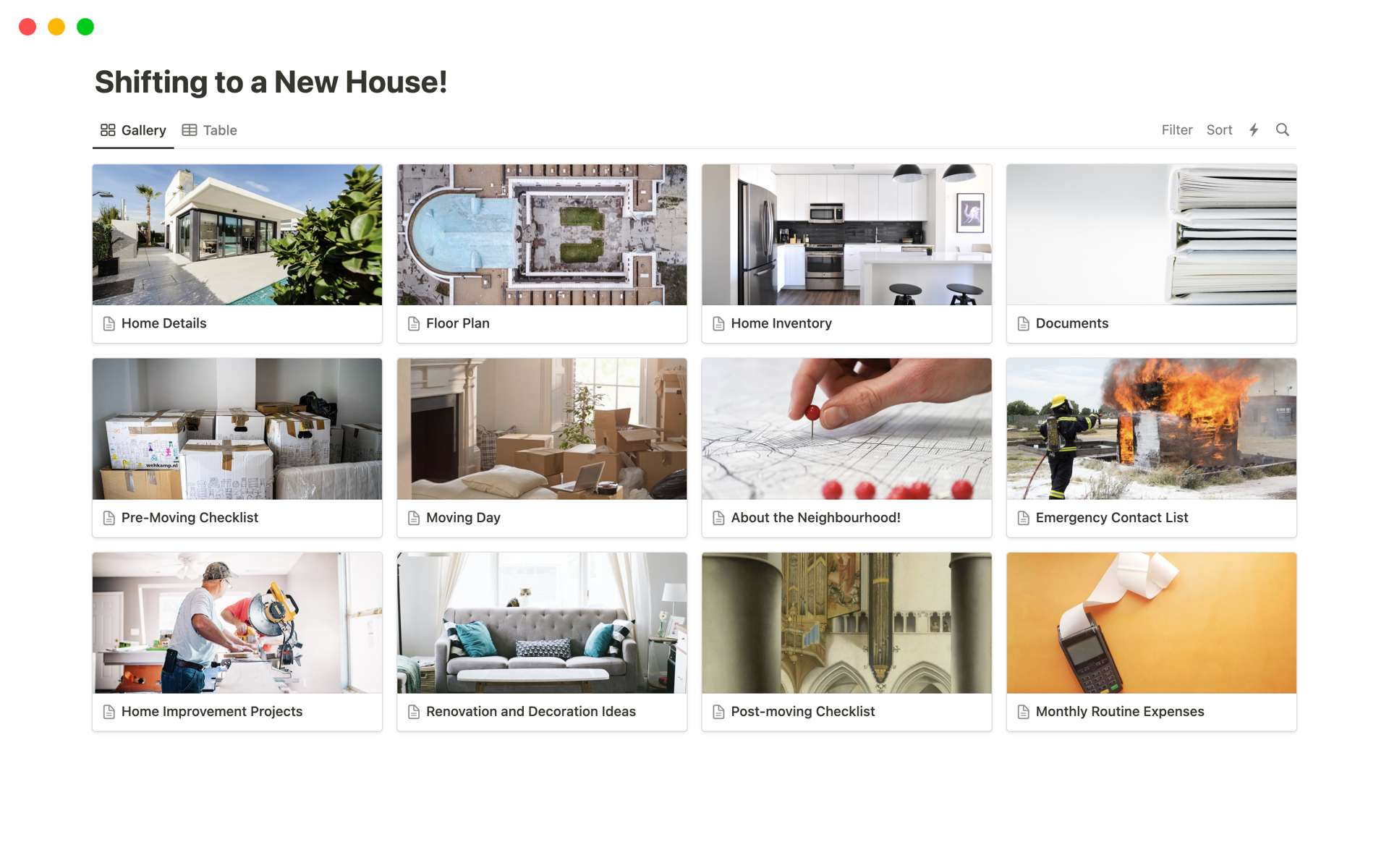Toggle Sort order for gallery items
Image resolution: width=1389 pixels, height=868 pixels.
tap(1218, 129)
